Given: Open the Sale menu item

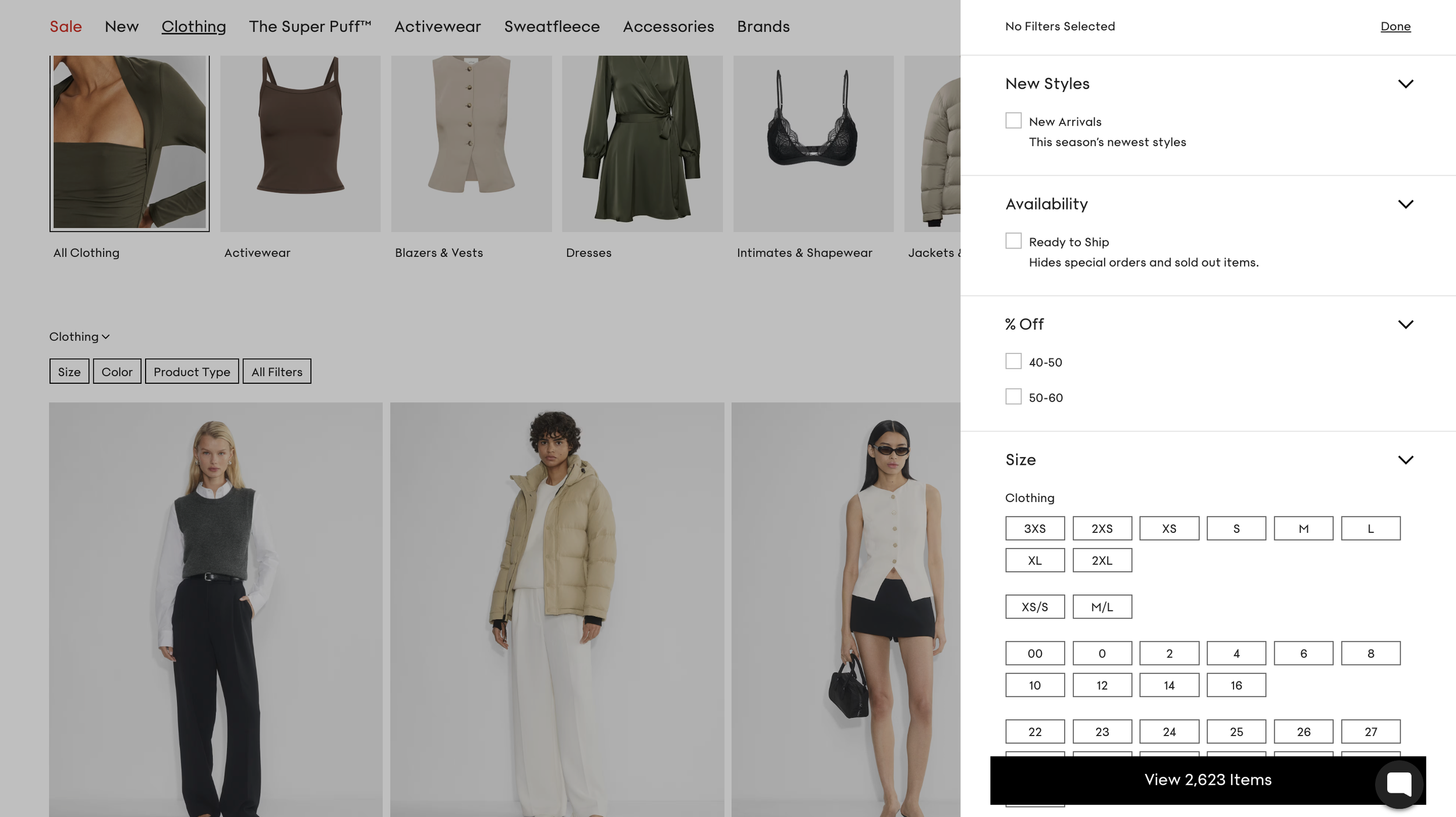Looking at the screenshot, I should coord(65,27).
